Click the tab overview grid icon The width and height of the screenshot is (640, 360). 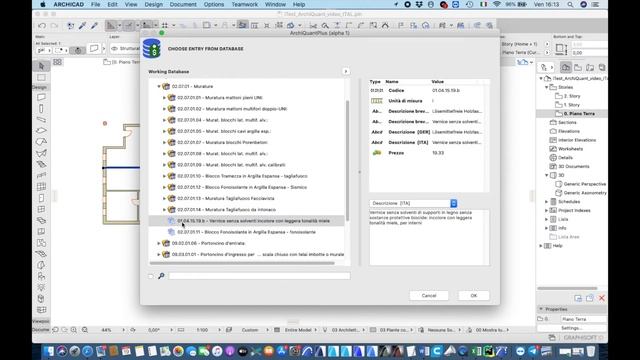coord(58,62)
